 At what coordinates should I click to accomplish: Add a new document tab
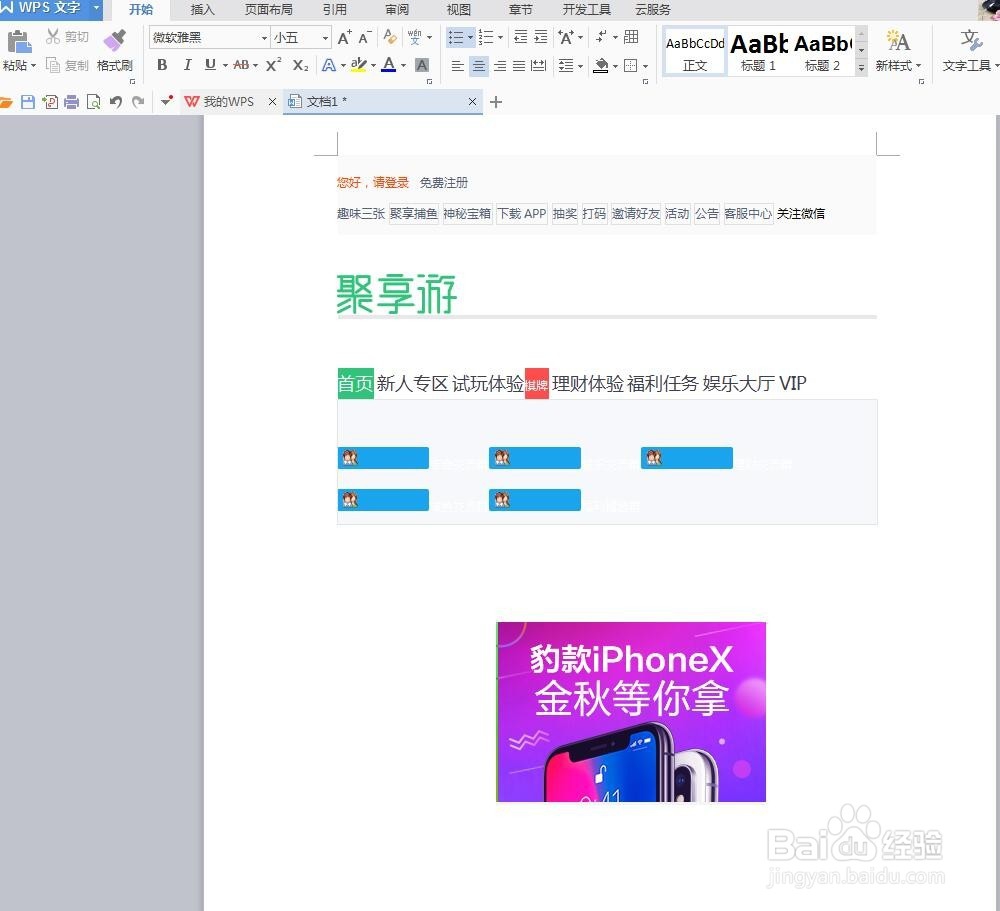[496, 102]
